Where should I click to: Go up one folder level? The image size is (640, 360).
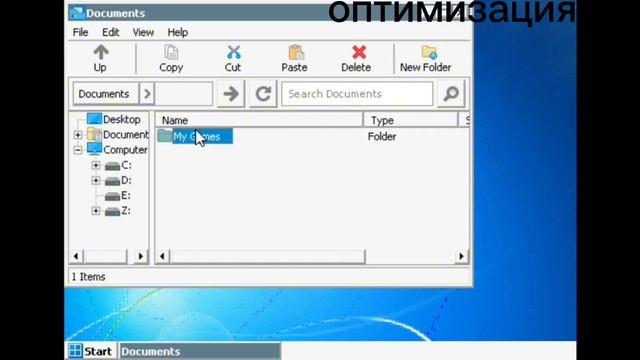pyautogui.click(x=100, y=59)
